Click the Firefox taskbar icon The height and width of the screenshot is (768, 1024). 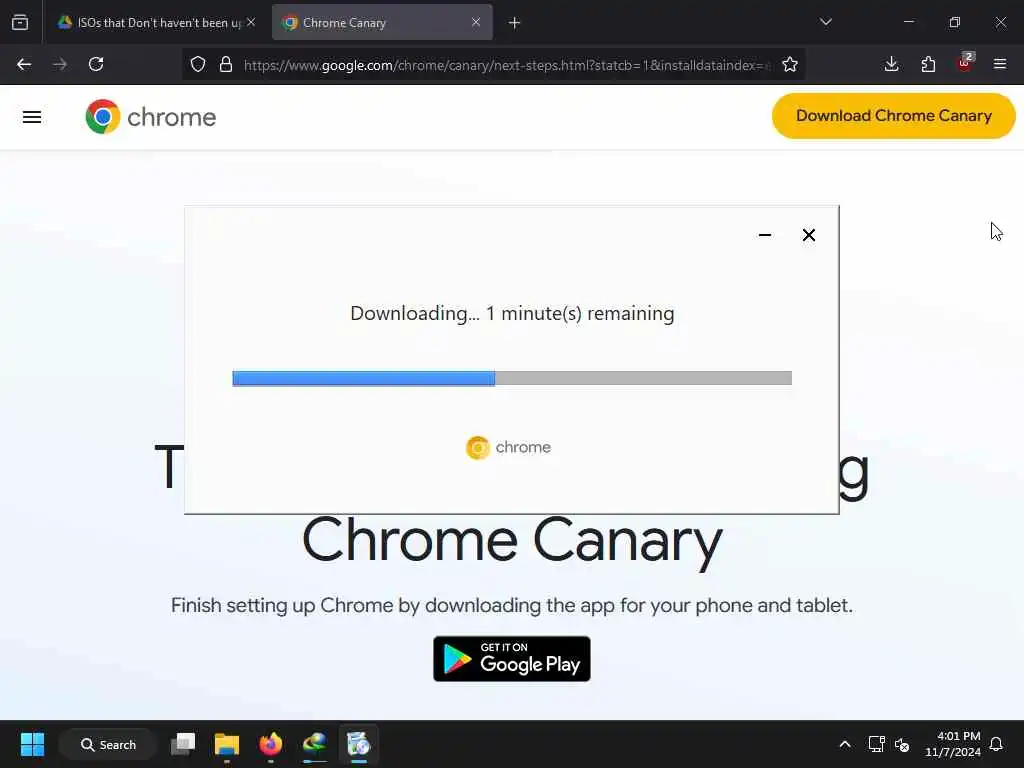(270, 744)
